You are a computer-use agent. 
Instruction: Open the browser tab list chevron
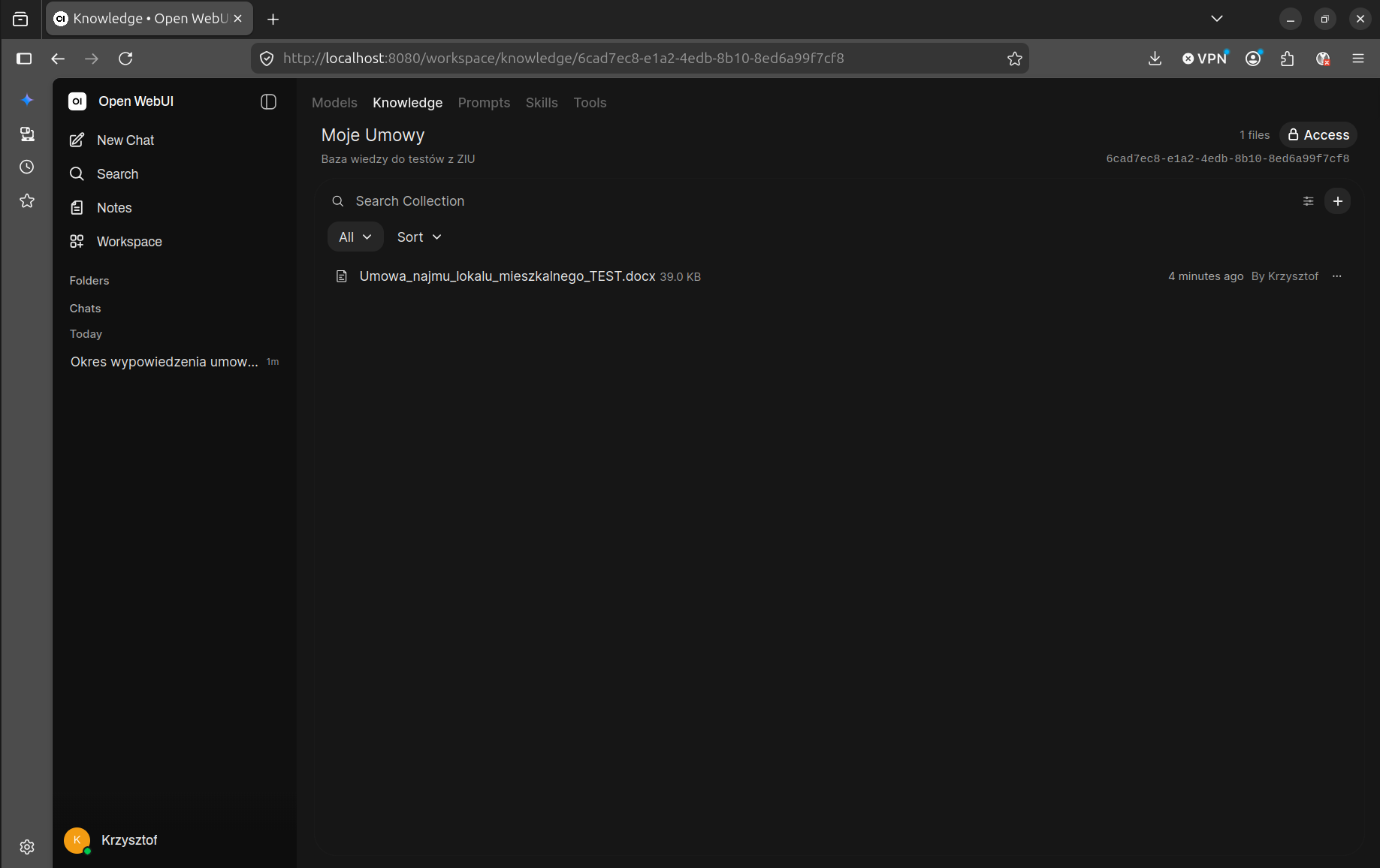coord(1217,19)
